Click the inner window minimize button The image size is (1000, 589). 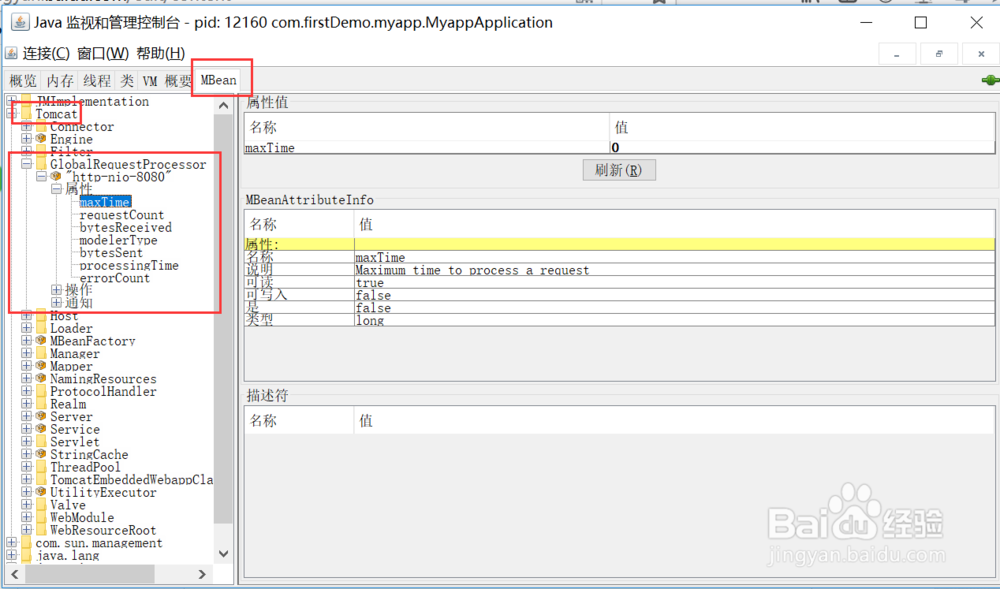[897, 54]
